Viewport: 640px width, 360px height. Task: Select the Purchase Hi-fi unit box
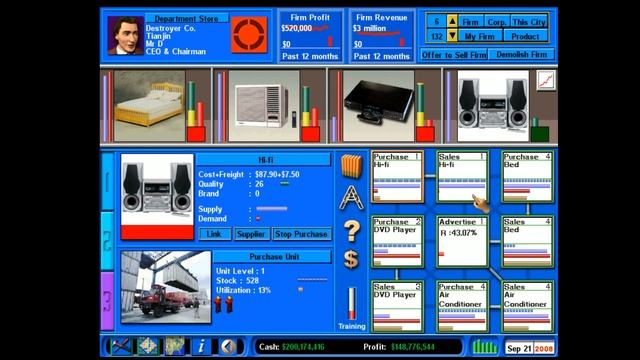pyautogui.click(x=397, y=177)
